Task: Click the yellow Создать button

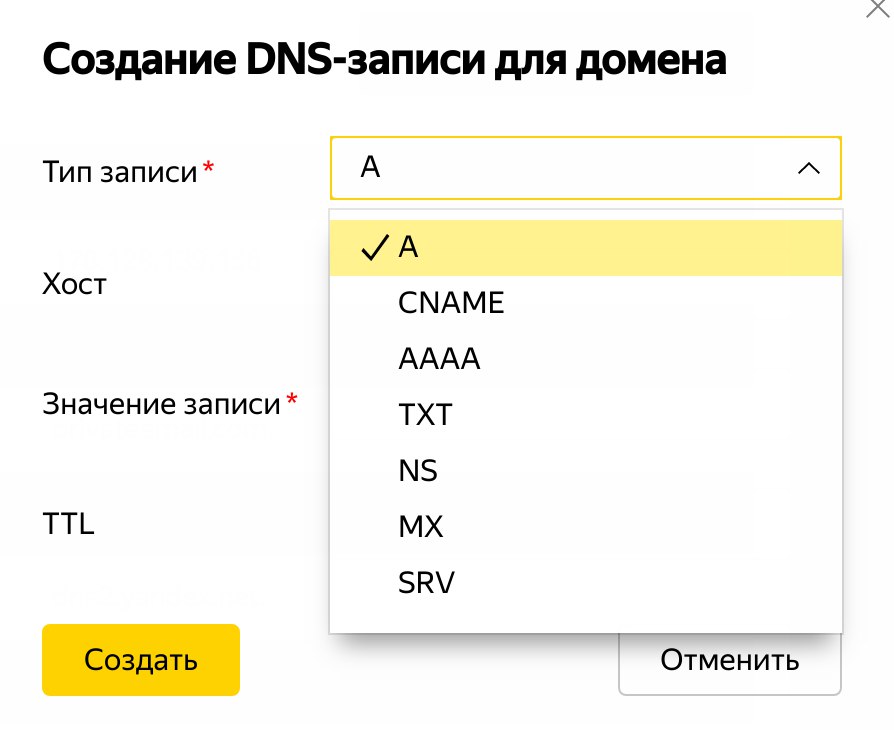Action: click(x=141, y=660)
